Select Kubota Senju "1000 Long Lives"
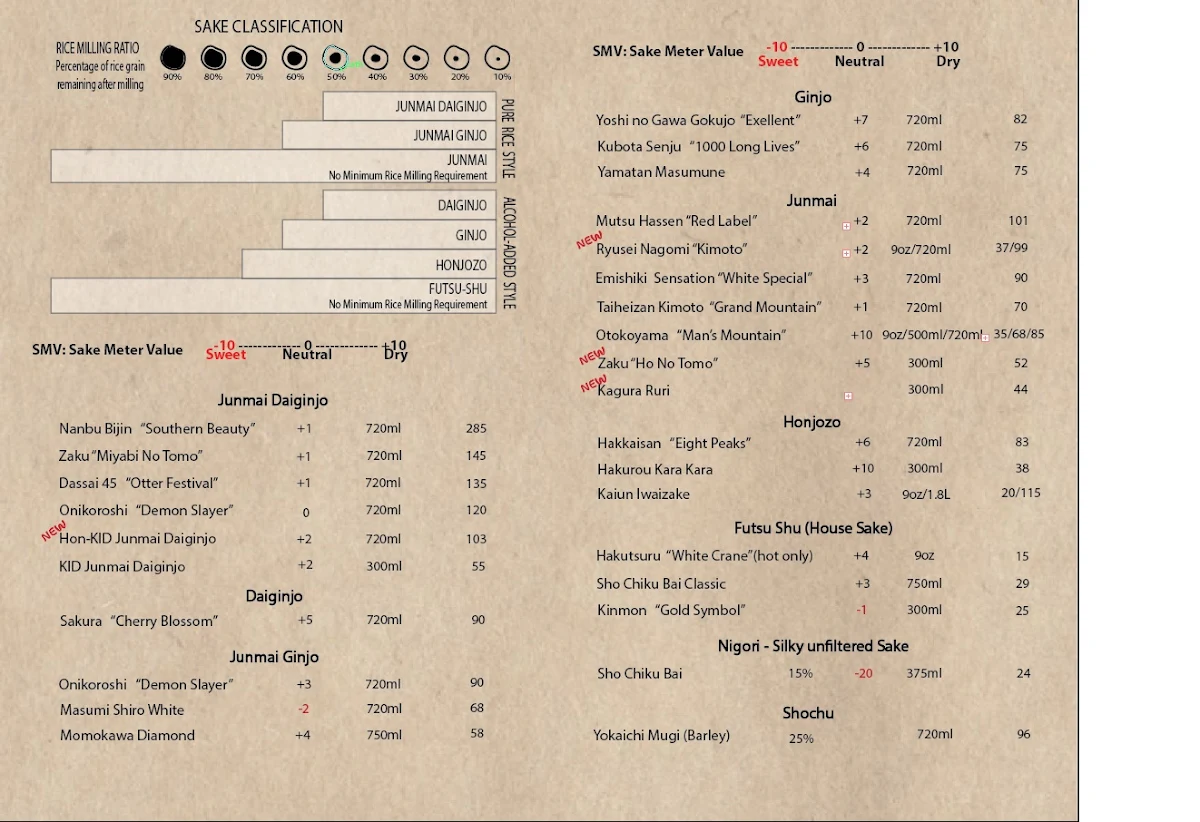 coord(698,146)
